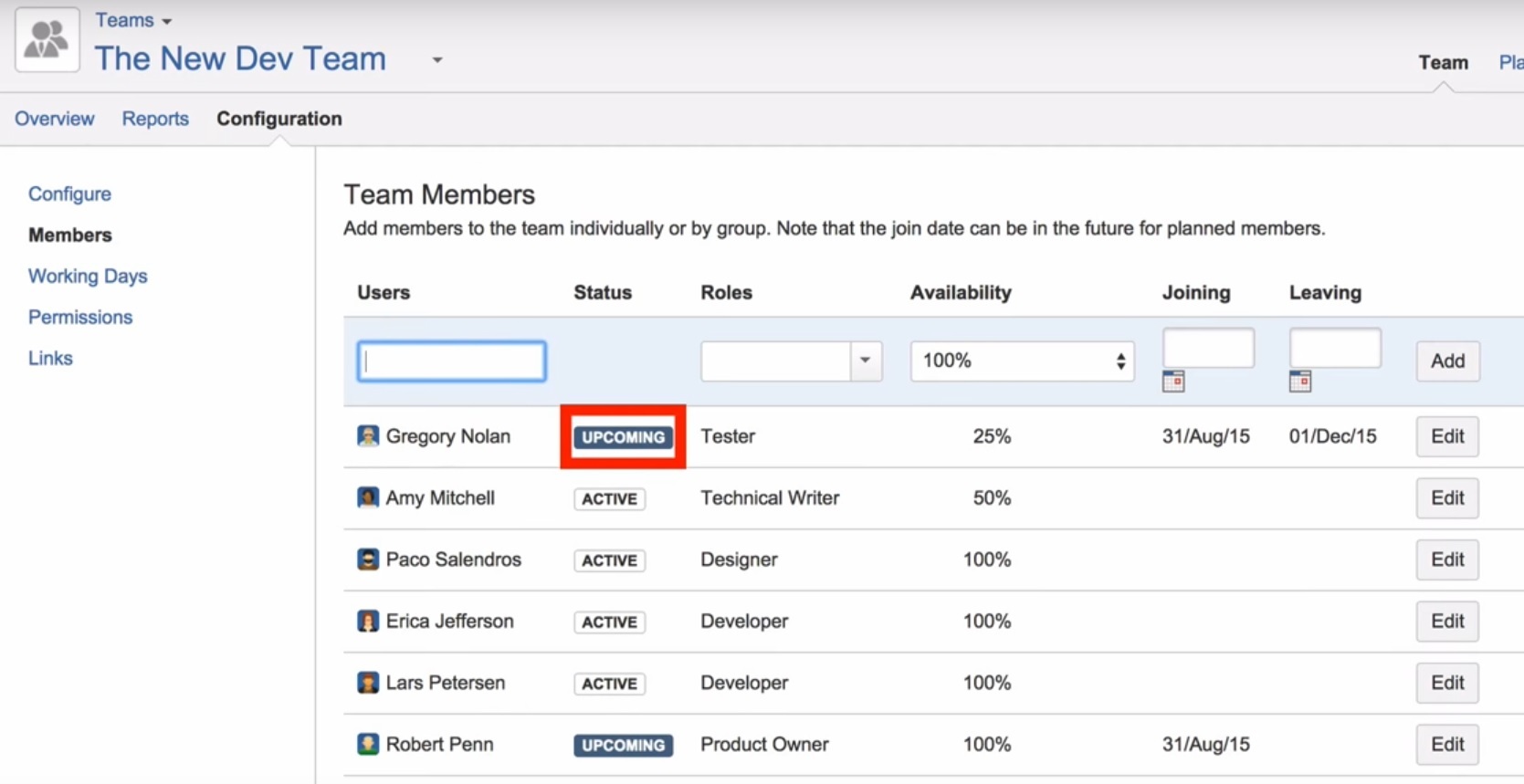Image resolution: width=1524 pixels, height=784 pixels.
Task: Open the Joining date calendar picker icon
Action: (x=1173, y=382)
